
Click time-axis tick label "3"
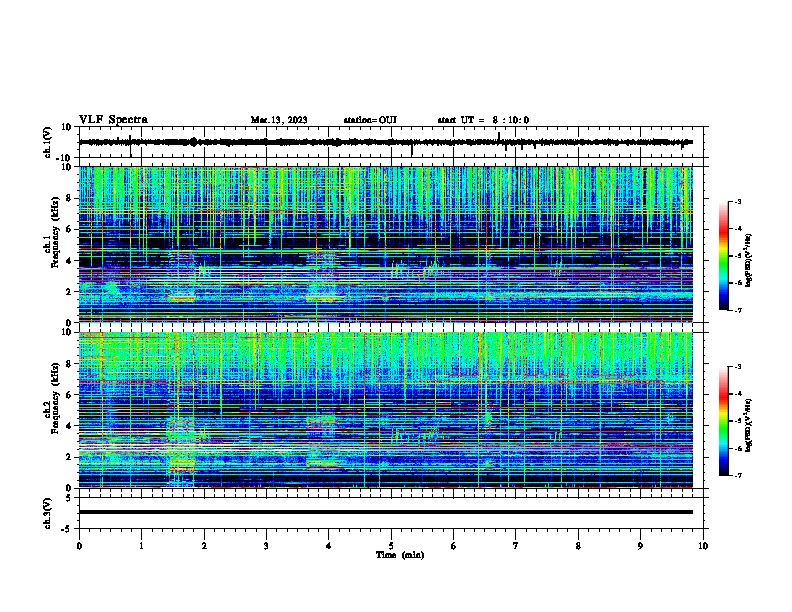point(266,546)
